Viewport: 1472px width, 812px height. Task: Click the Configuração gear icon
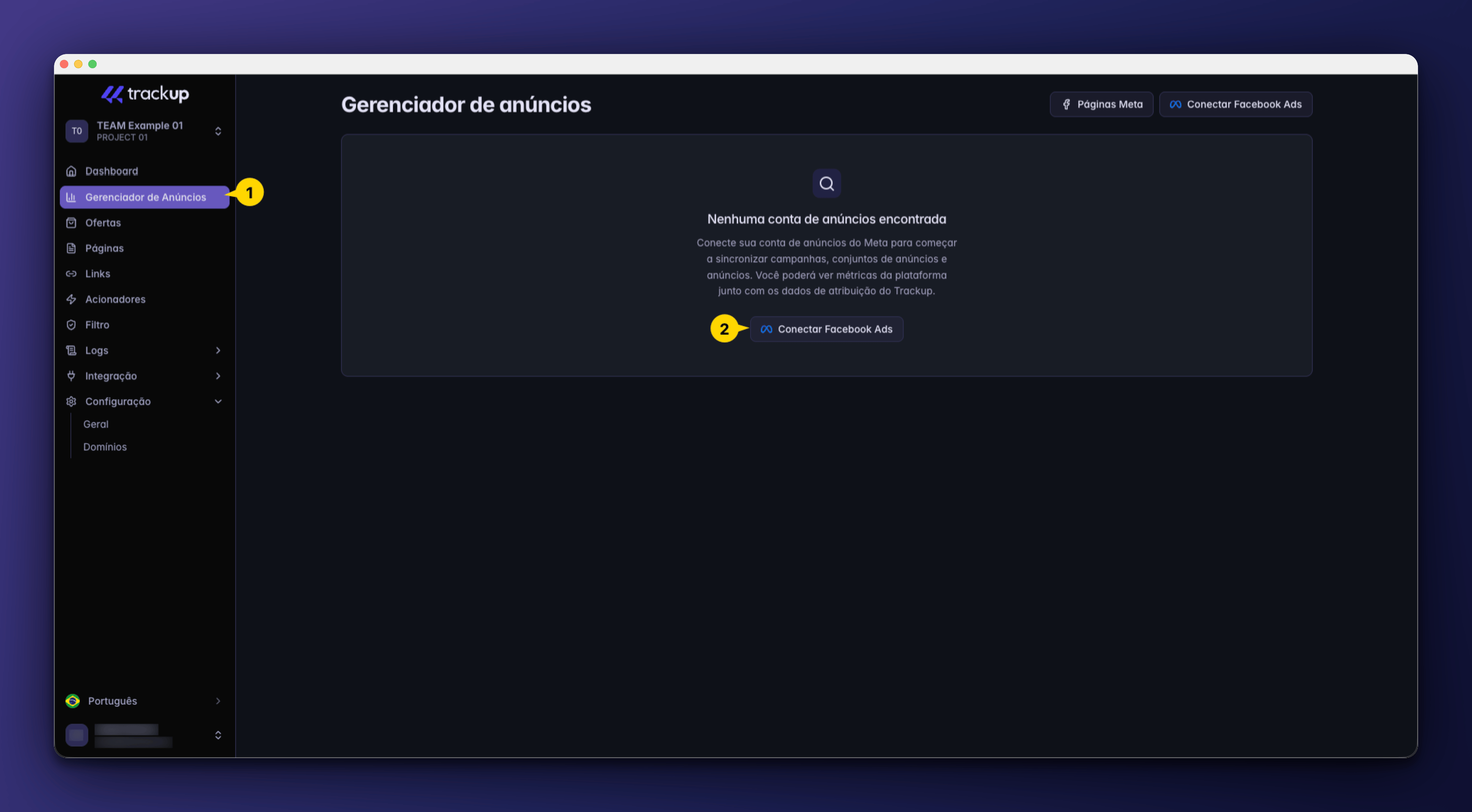coord(71,401)
